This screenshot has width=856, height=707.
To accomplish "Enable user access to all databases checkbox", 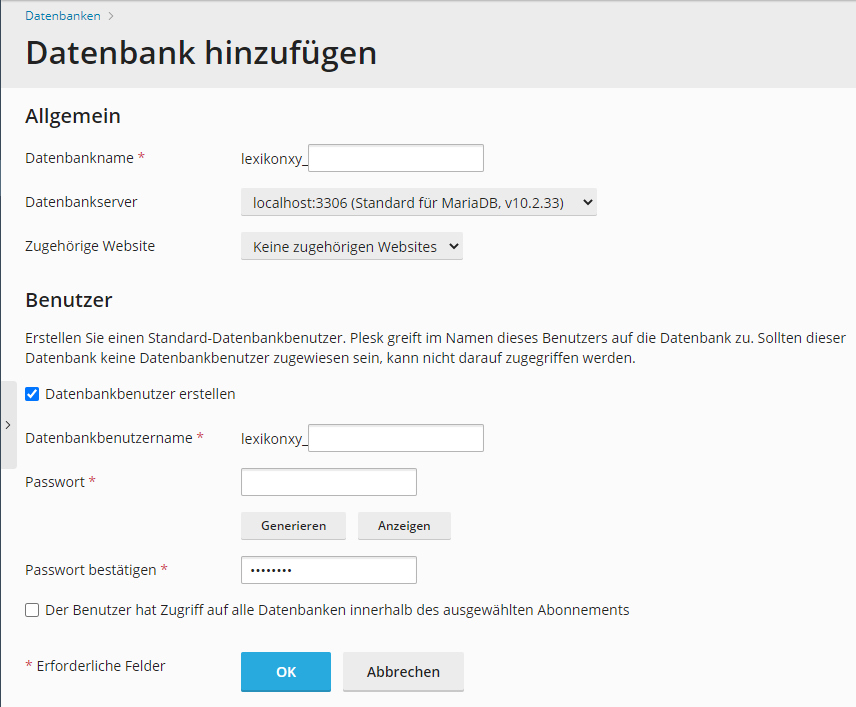I will (x=33, y=610).
